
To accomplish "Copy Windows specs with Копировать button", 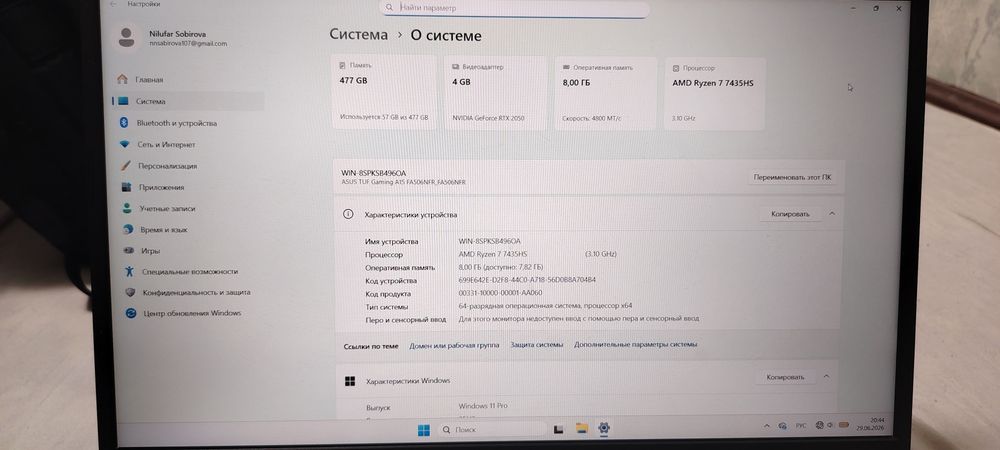I will click(x=786, y=377).
